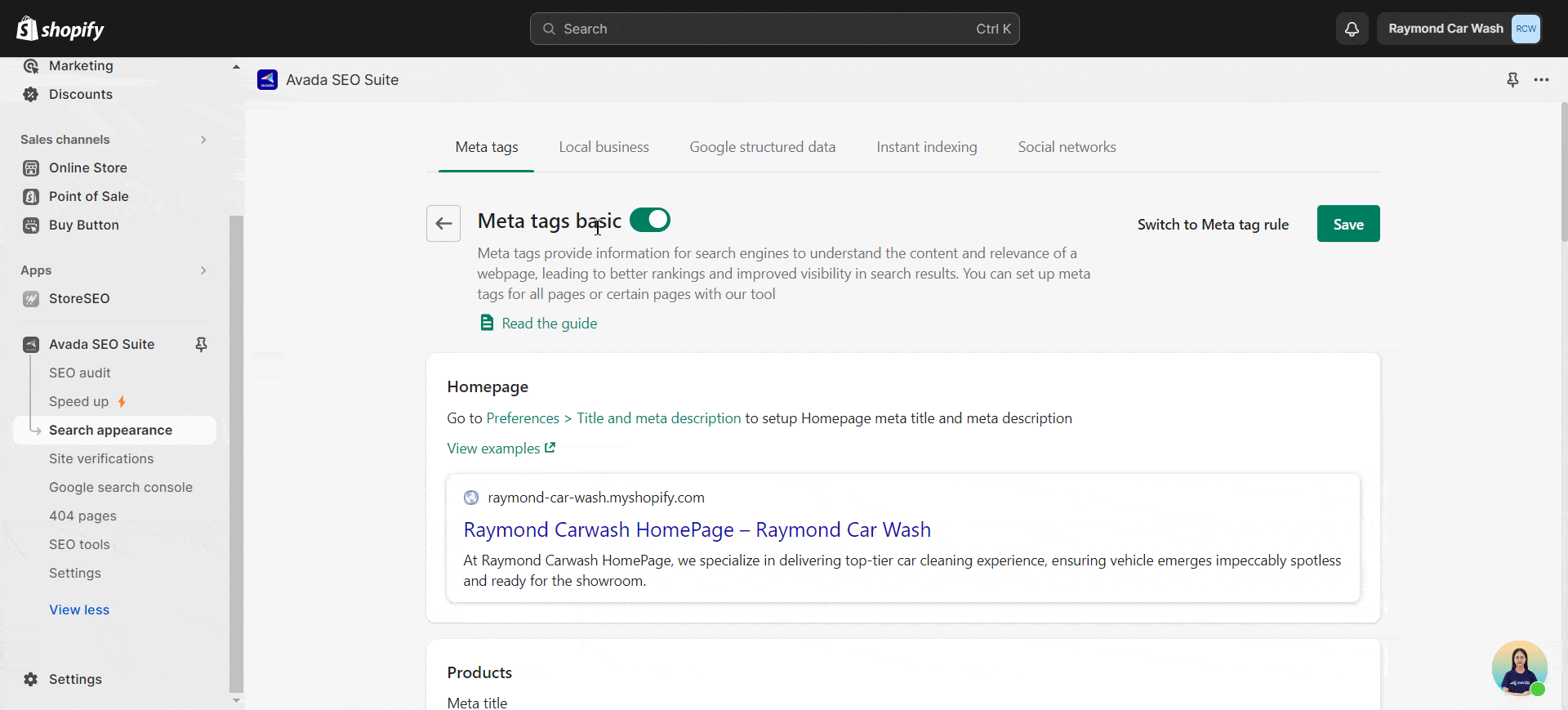Expand Apps chevron
Viewport: 1568px width, 710px height.
pyautogui.click(x=203, y=270)
